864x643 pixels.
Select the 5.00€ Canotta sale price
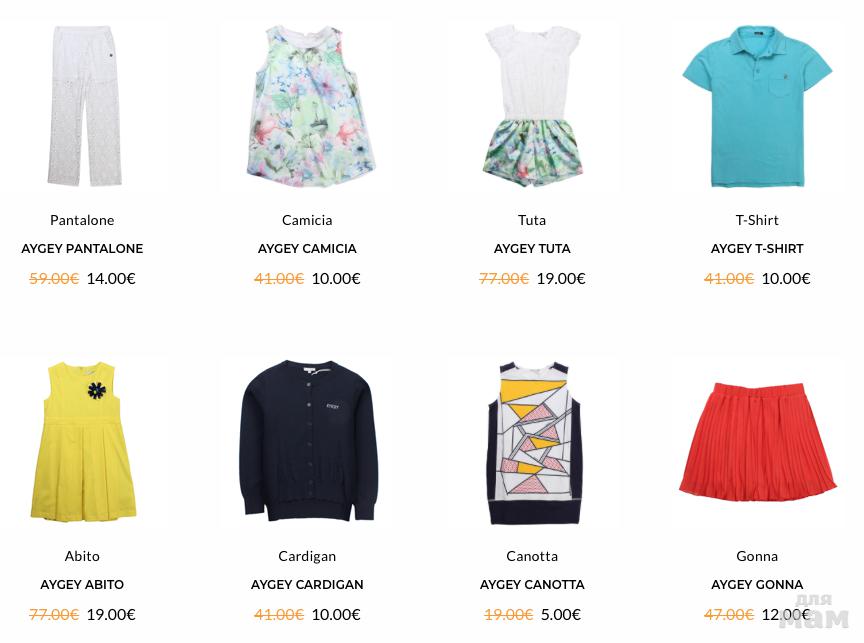(x=560, y=614)
